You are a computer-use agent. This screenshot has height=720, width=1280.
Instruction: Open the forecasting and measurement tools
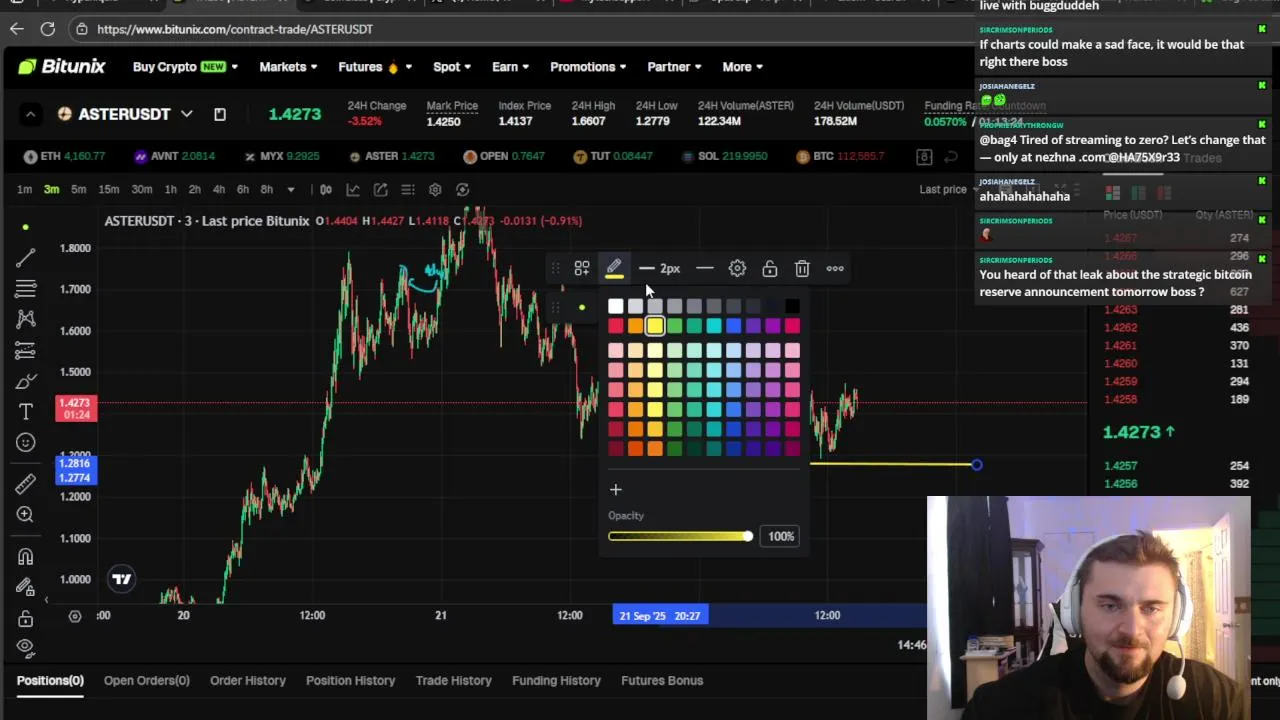pyautogui.click(x=26, y=350)
